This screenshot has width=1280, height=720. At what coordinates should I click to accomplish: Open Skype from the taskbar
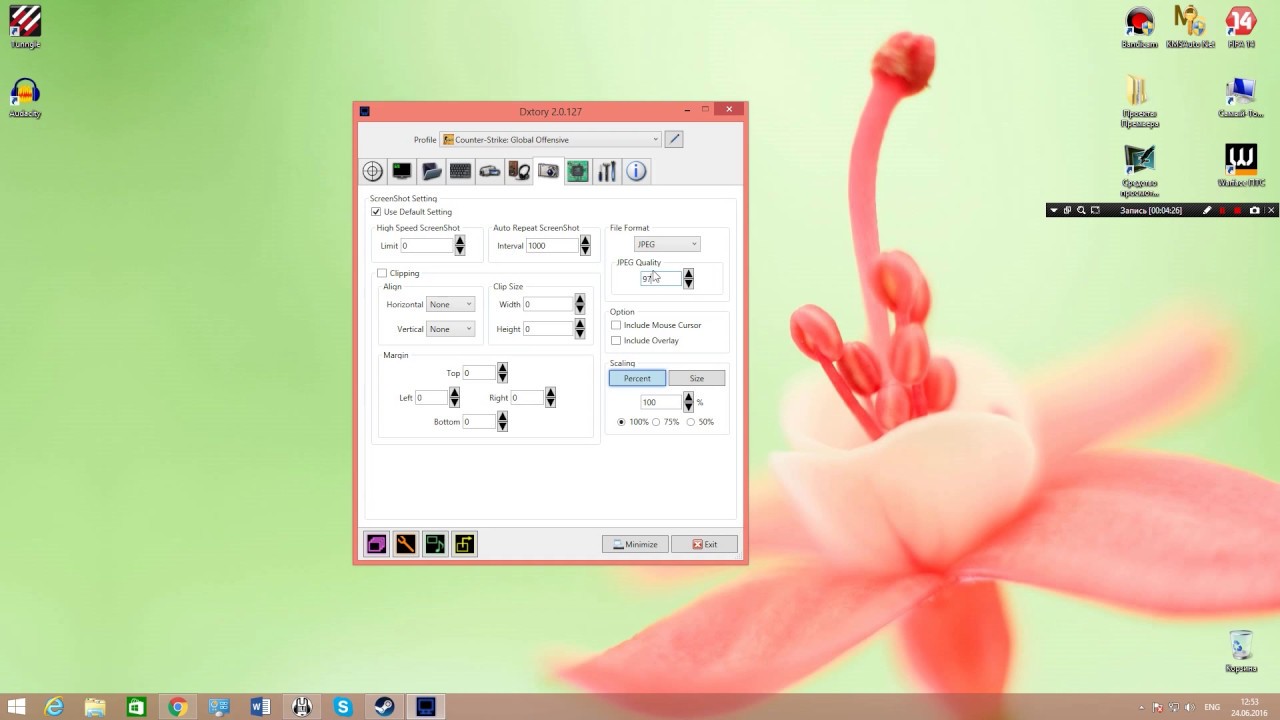[343, 707]
